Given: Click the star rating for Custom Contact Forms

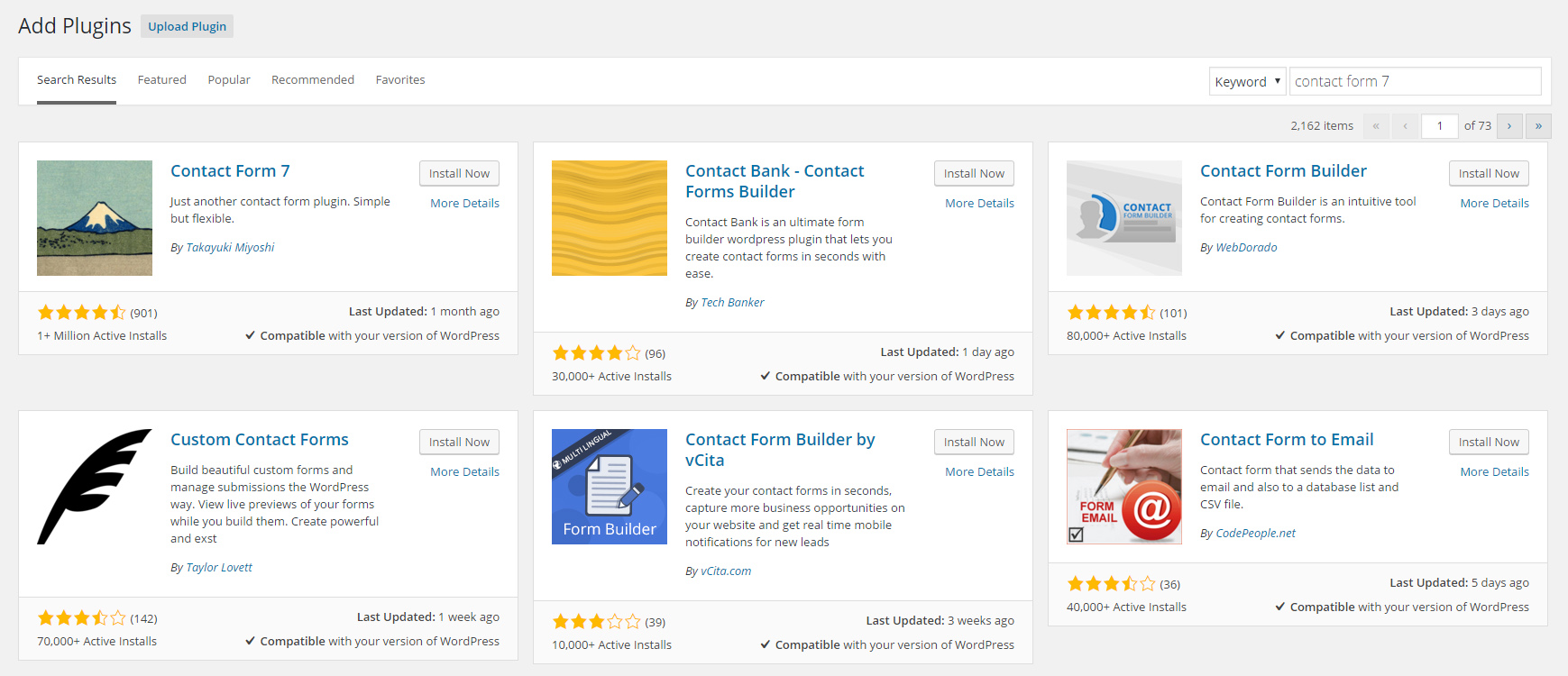Looking at the screenshot, I should [81, 618].
